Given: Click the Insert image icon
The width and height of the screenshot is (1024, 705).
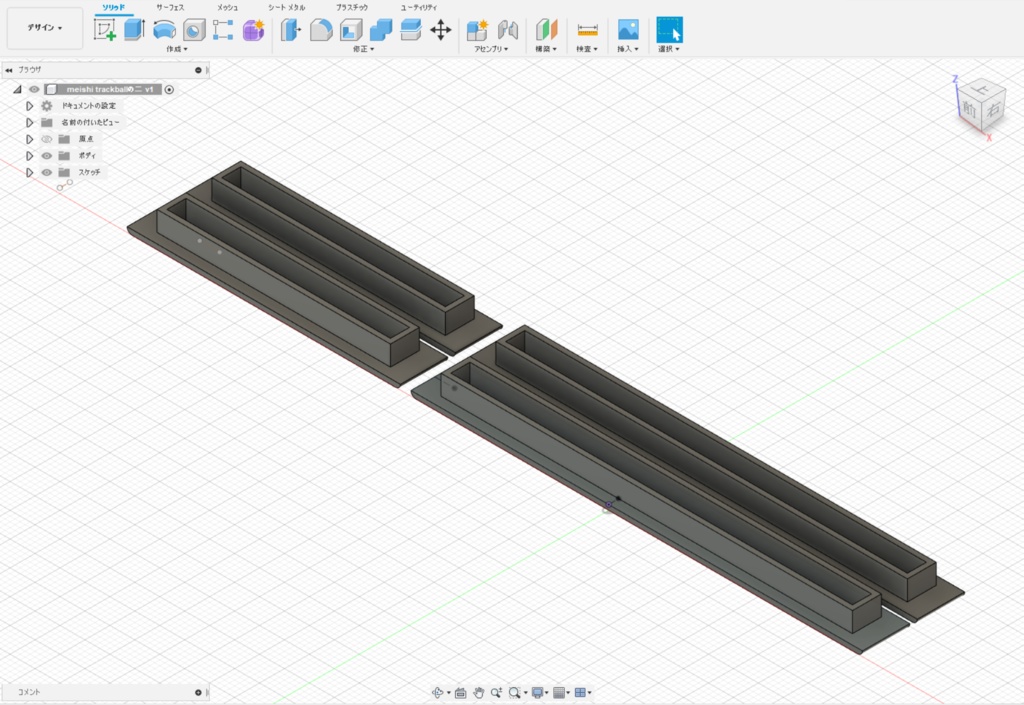Looking at the screenshot, I should pyautogui.click(x=628, y=29).
